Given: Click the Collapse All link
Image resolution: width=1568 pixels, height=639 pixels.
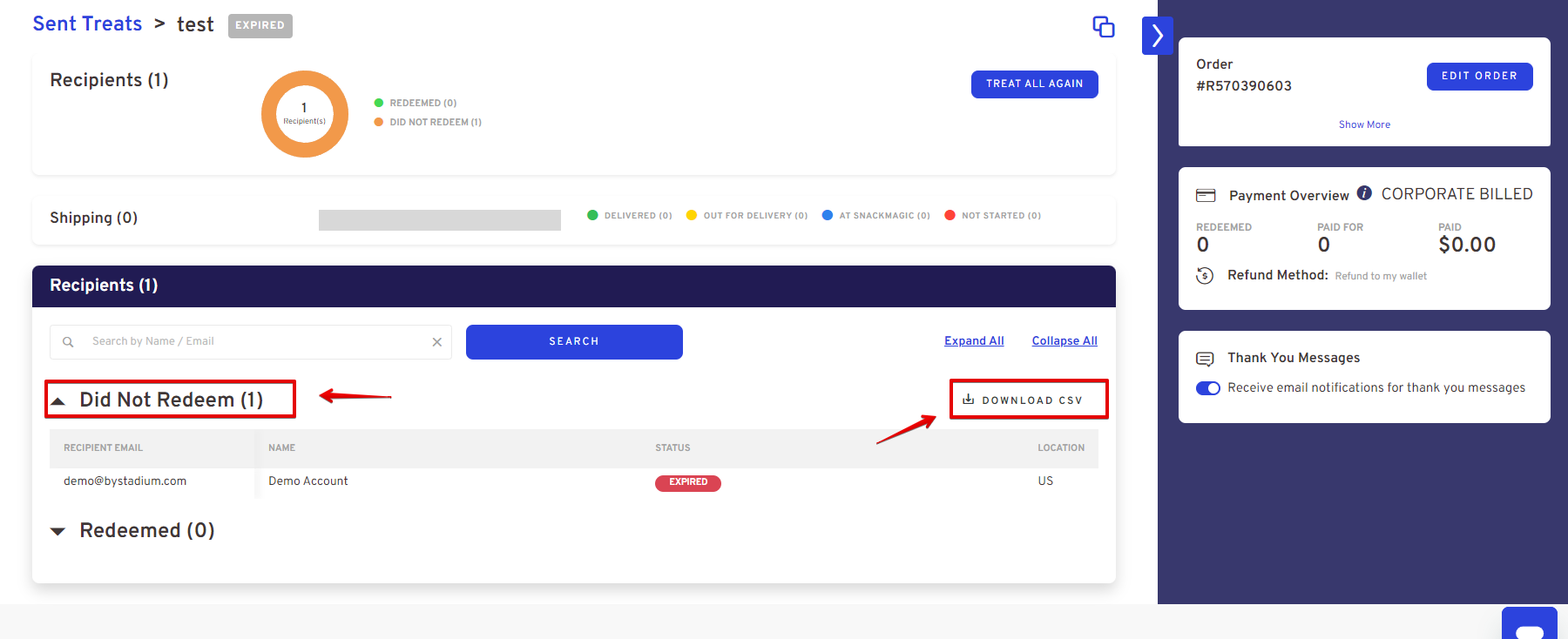Looking at the screenshot, I should coord(1064,341).
